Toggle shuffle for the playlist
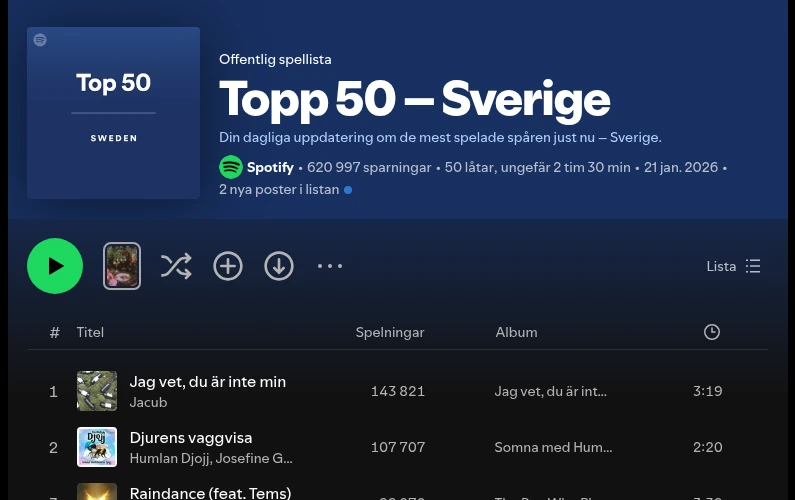Viewport: 795px width, 500px height. point(176,266)
